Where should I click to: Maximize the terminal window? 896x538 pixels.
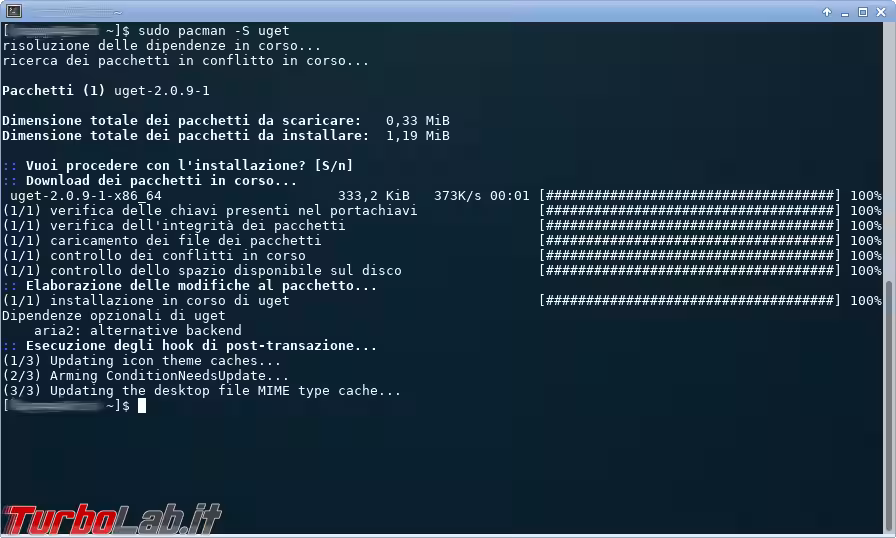(x=863, y=12)
